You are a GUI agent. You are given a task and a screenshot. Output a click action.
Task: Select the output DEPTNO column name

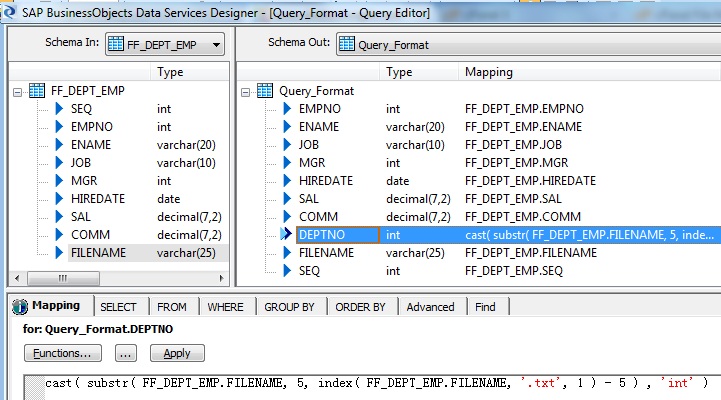(x=338, y=234)
